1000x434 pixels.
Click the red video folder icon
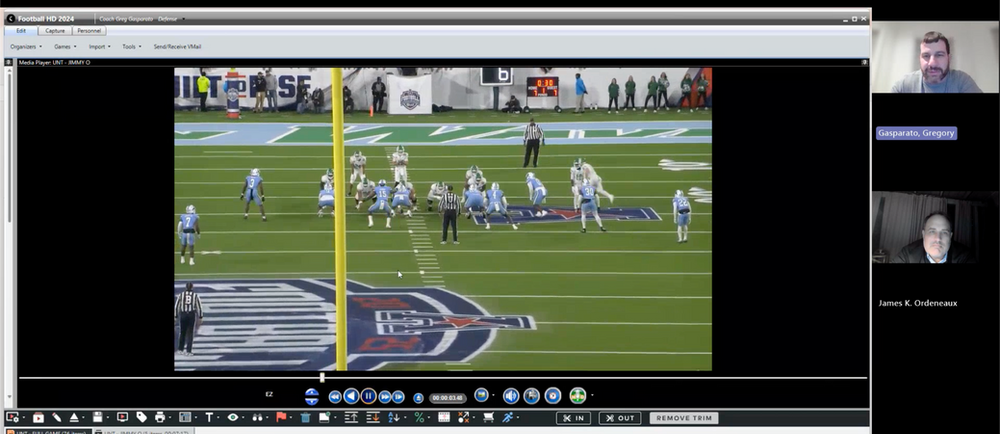point(38,417)
